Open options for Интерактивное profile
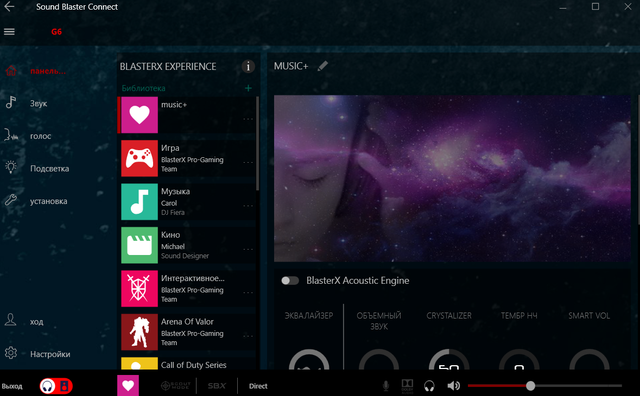Screen dimensions: 640x396 point(248,293)
